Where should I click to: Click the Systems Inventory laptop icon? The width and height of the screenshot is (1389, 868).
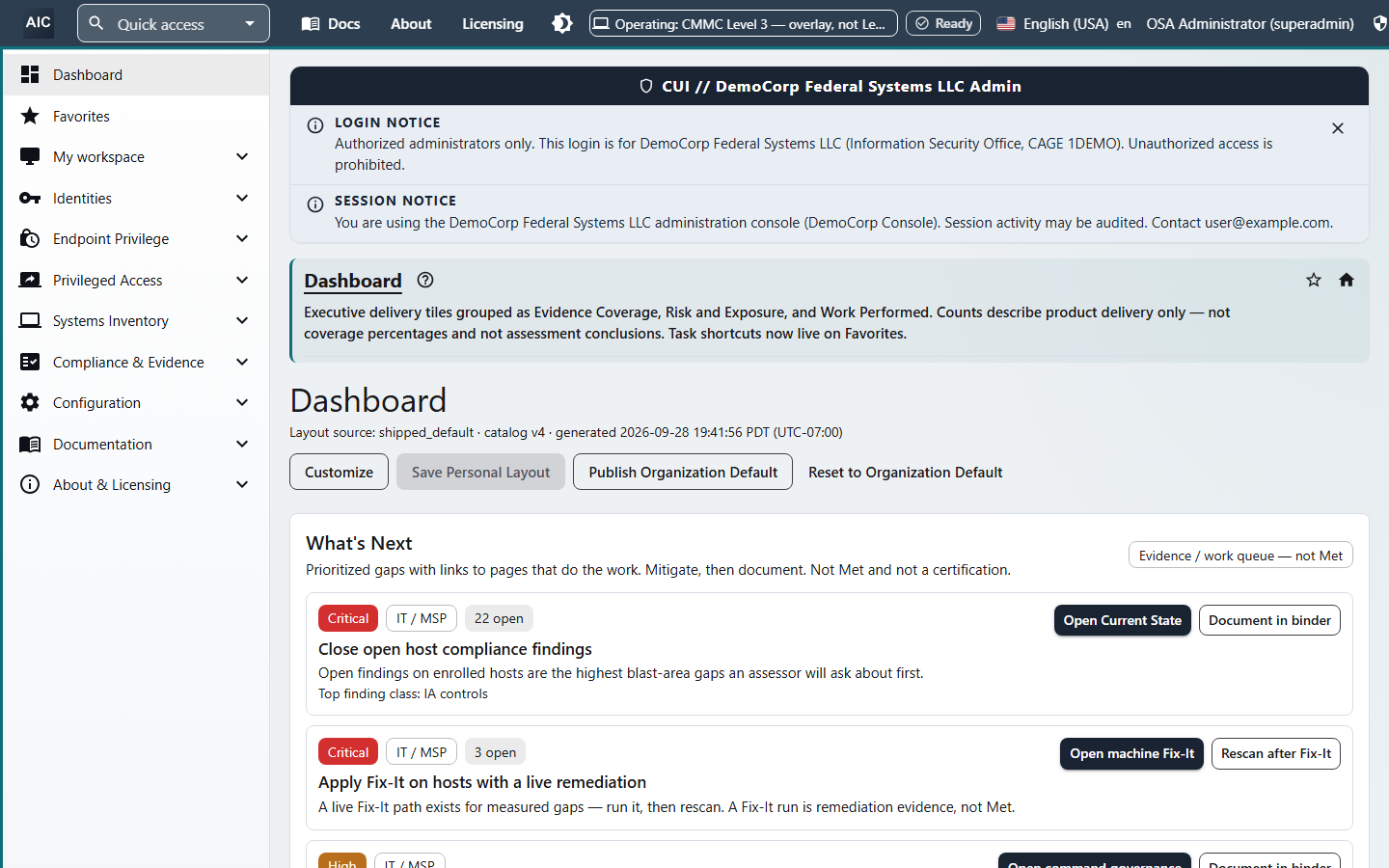30,320
